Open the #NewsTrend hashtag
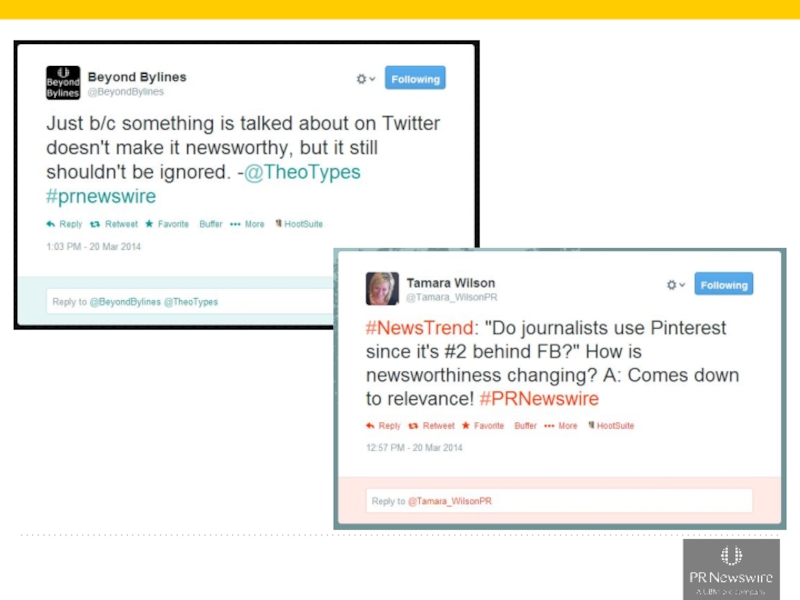 pyautogui.click(x=419, y=328)
